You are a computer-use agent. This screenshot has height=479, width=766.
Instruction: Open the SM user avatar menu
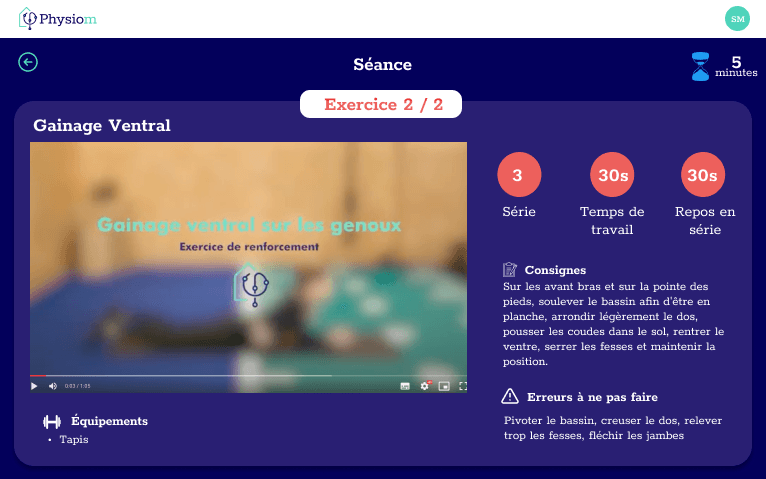[737, 19]
